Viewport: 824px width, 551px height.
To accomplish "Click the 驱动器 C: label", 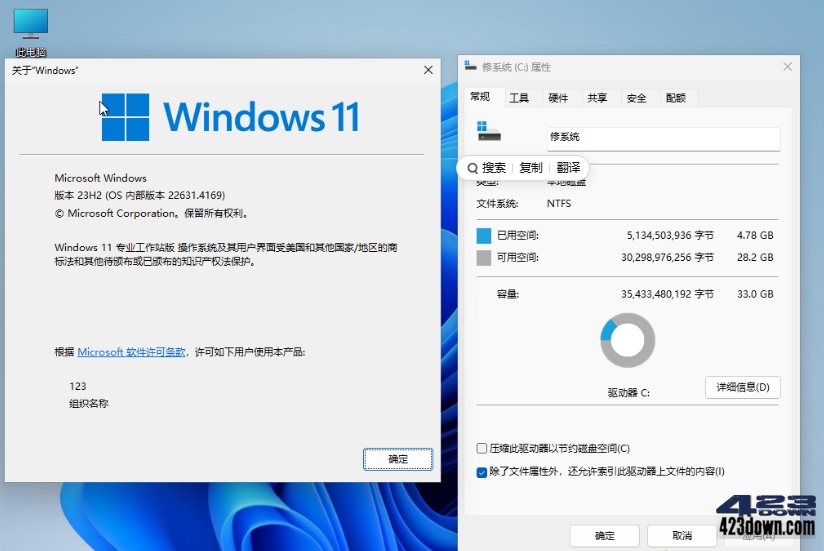I will coord(629,393).
